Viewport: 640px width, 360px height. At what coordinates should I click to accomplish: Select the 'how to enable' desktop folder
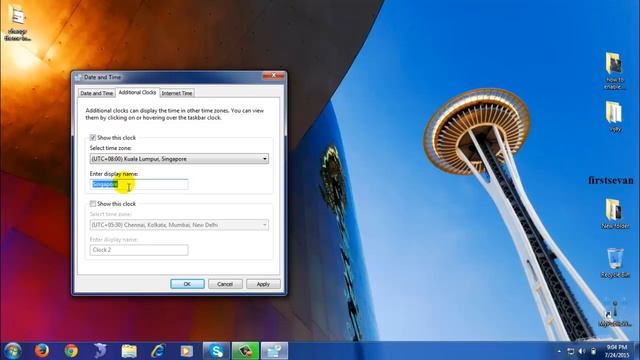pyautogui.click(x=614, y=71)
